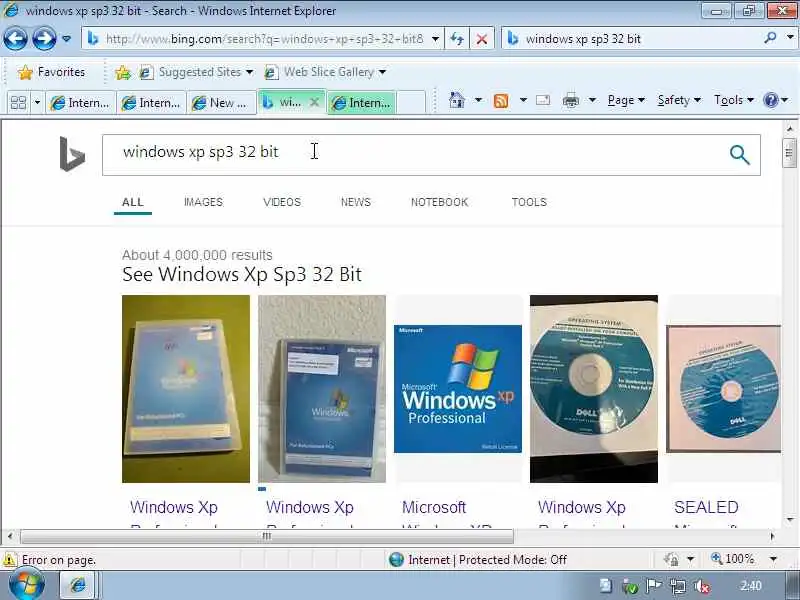Switch to the green Intern... tab

361,103
